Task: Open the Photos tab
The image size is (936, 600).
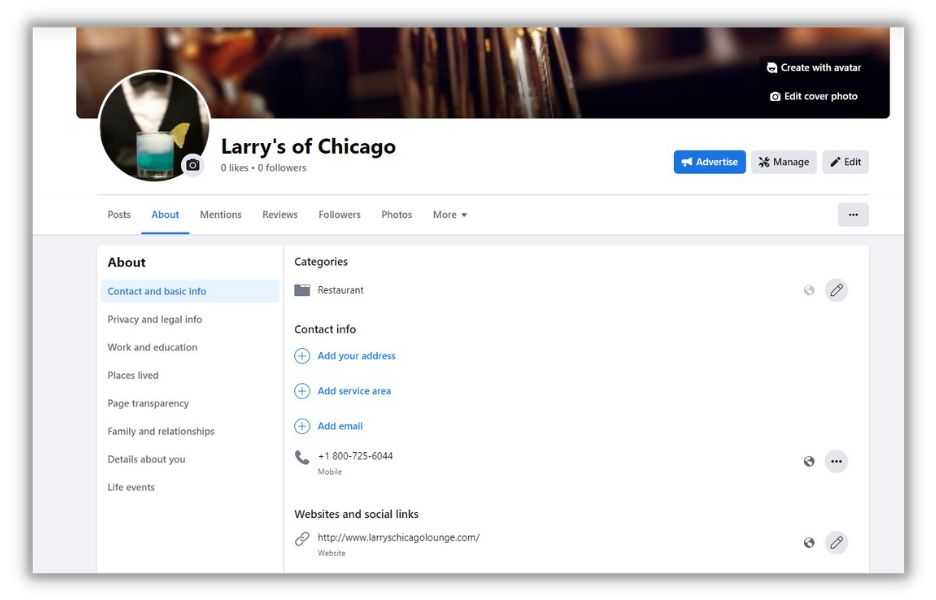Action: [396, 215]
